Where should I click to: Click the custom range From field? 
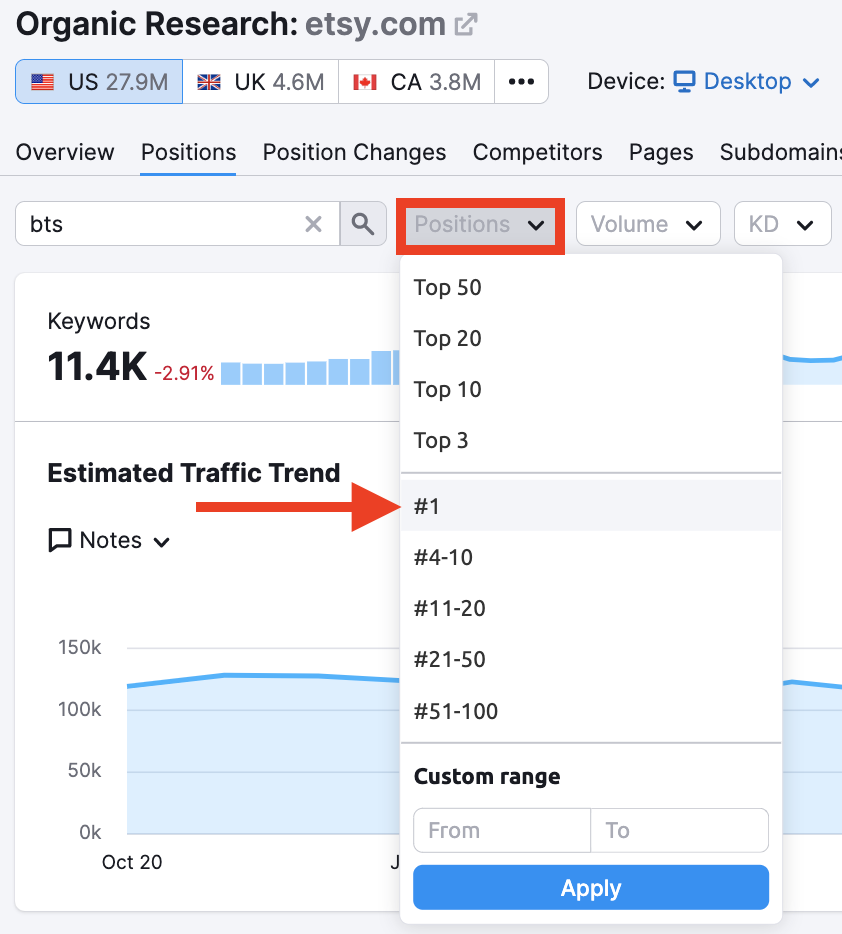coord(502,830)
